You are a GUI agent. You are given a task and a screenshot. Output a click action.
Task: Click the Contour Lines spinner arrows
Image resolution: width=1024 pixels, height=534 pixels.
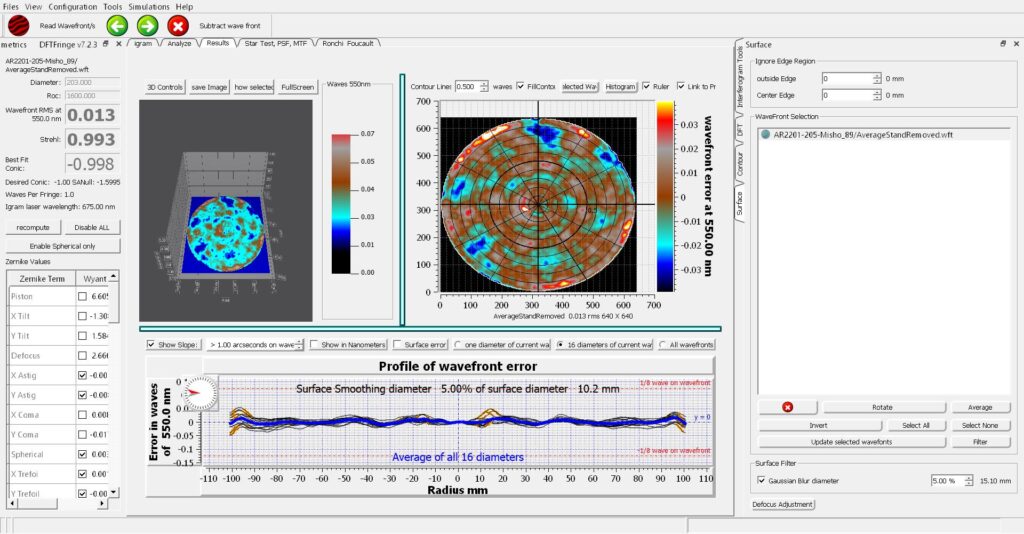coord(484,86)
